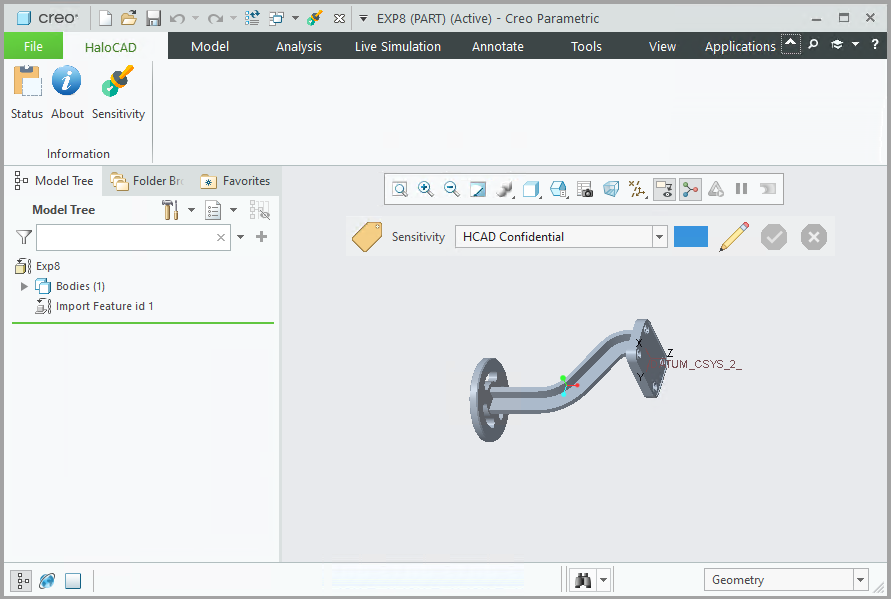The image size is (891, 599).
Task: Open the Sensitivity HCAD Confidential dropdown
Action: [659, 237]
